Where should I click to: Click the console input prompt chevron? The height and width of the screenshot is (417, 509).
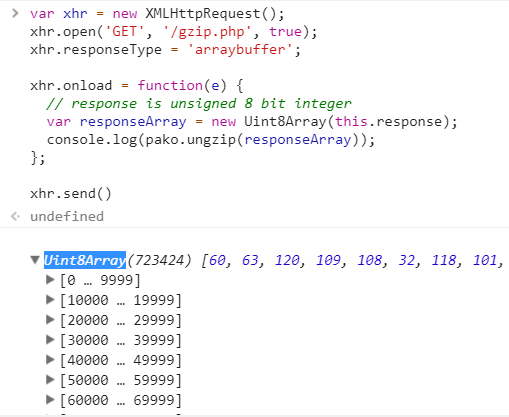(15, 13)
